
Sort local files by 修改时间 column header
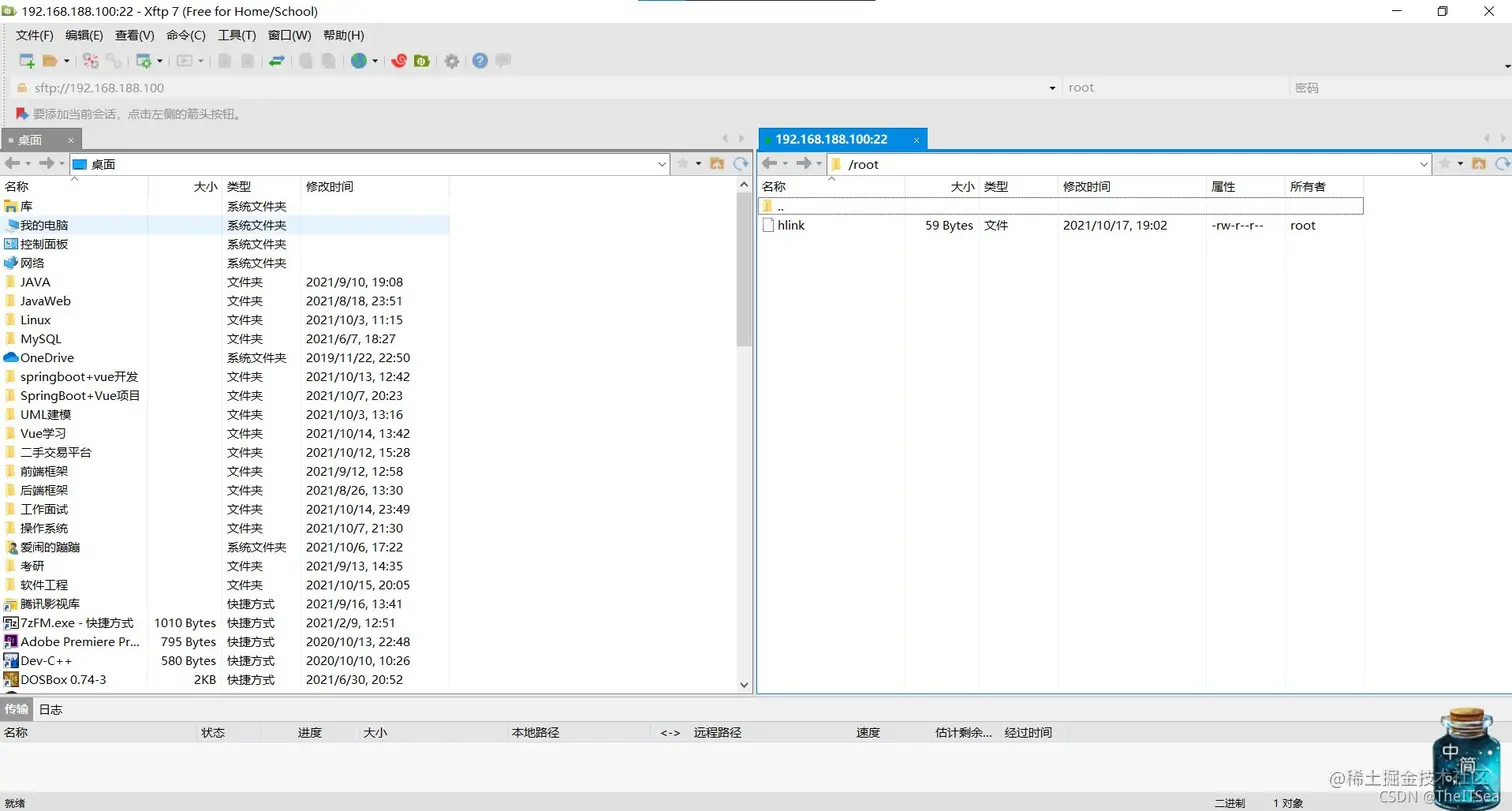pos(375,187)
